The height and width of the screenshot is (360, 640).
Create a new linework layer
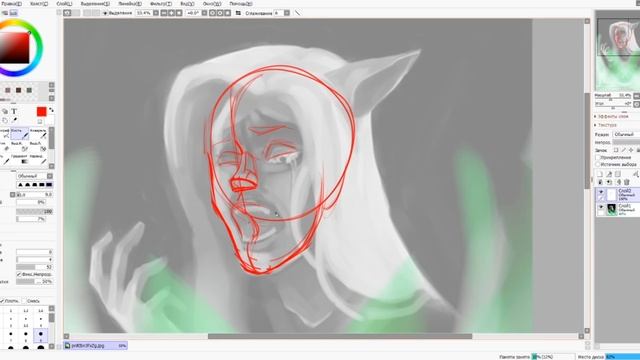pos(609,174)
